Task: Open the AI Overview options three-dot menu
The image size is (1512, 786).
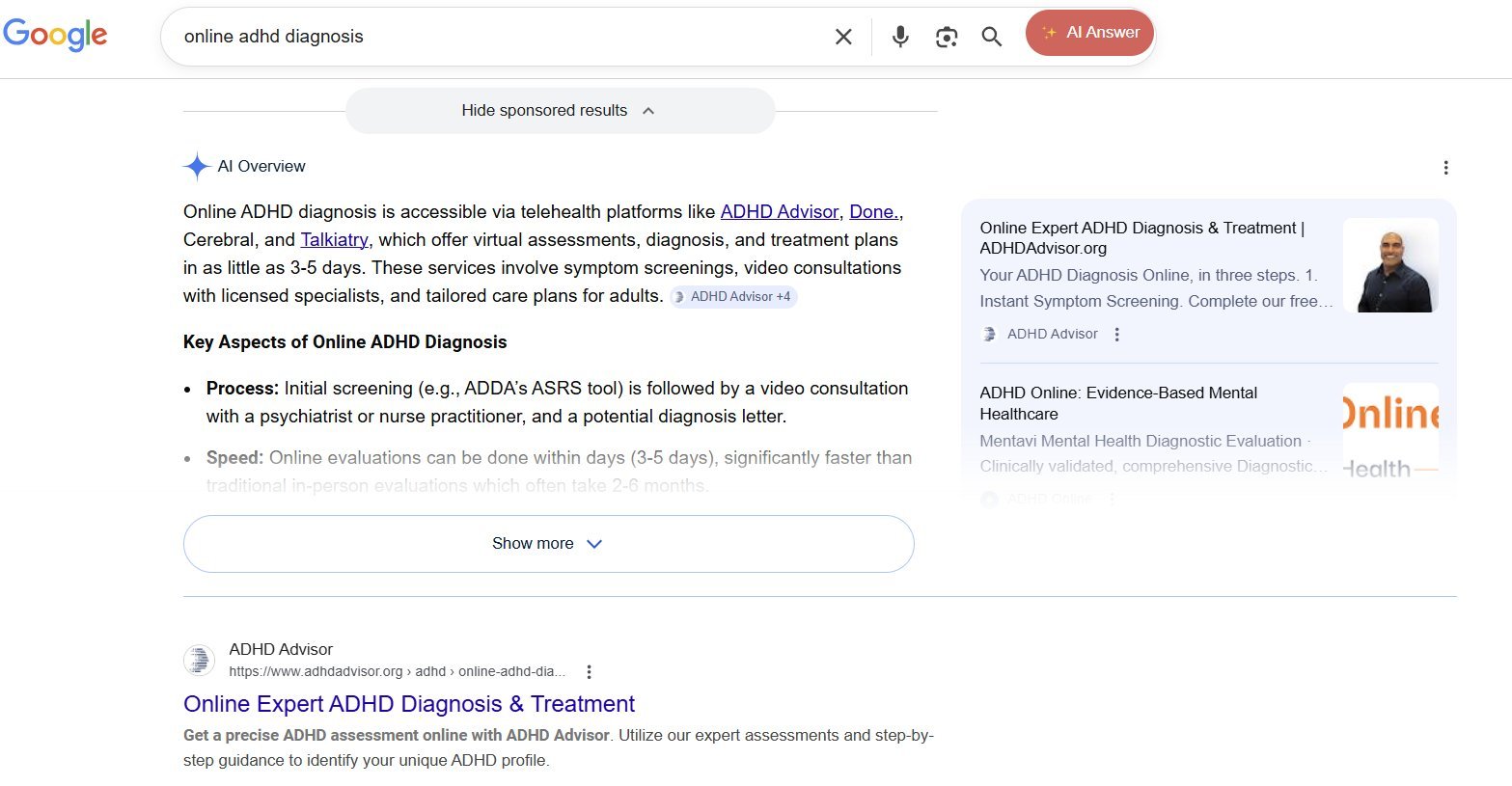Action: (x=1445, y=167)
